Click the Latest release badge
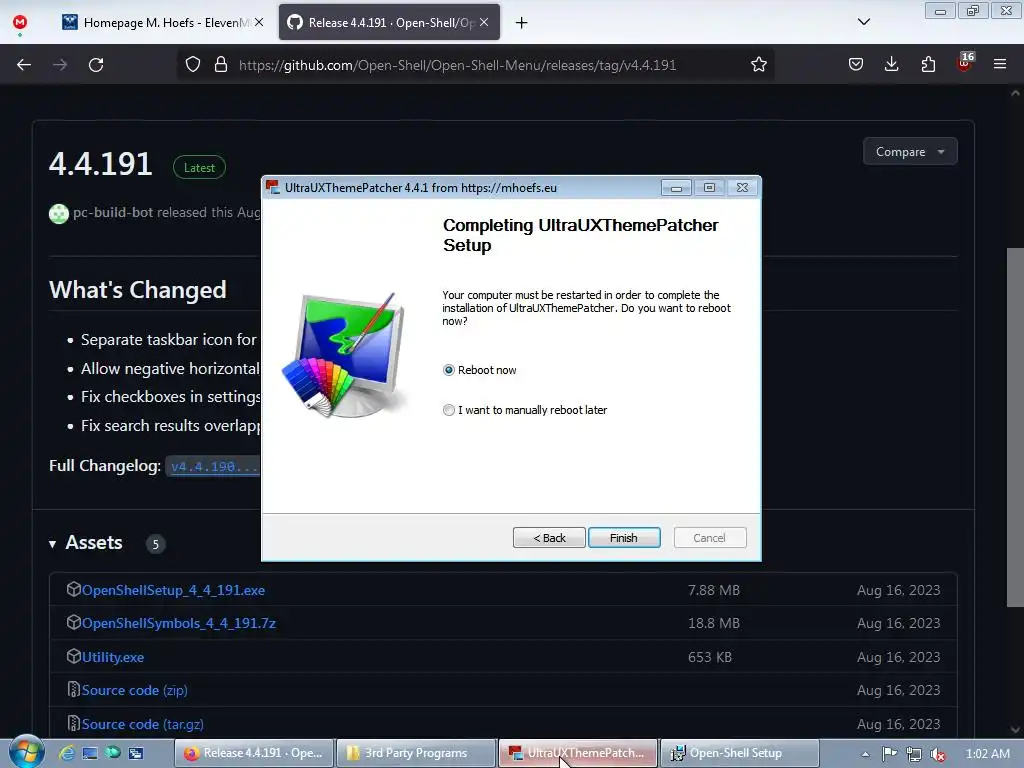 click(199, 168)
